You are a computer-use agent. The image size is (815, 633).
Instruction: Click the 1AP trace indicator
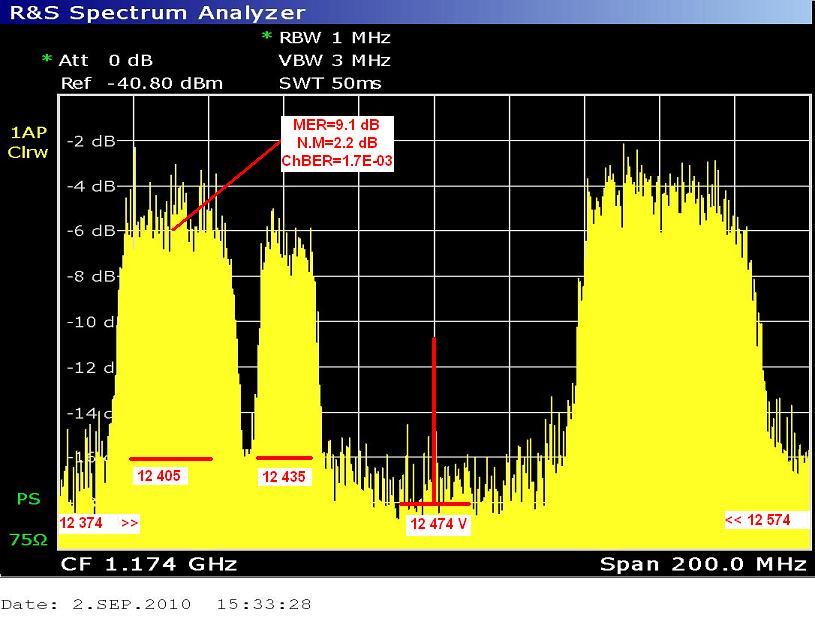[x=27, y=133]
